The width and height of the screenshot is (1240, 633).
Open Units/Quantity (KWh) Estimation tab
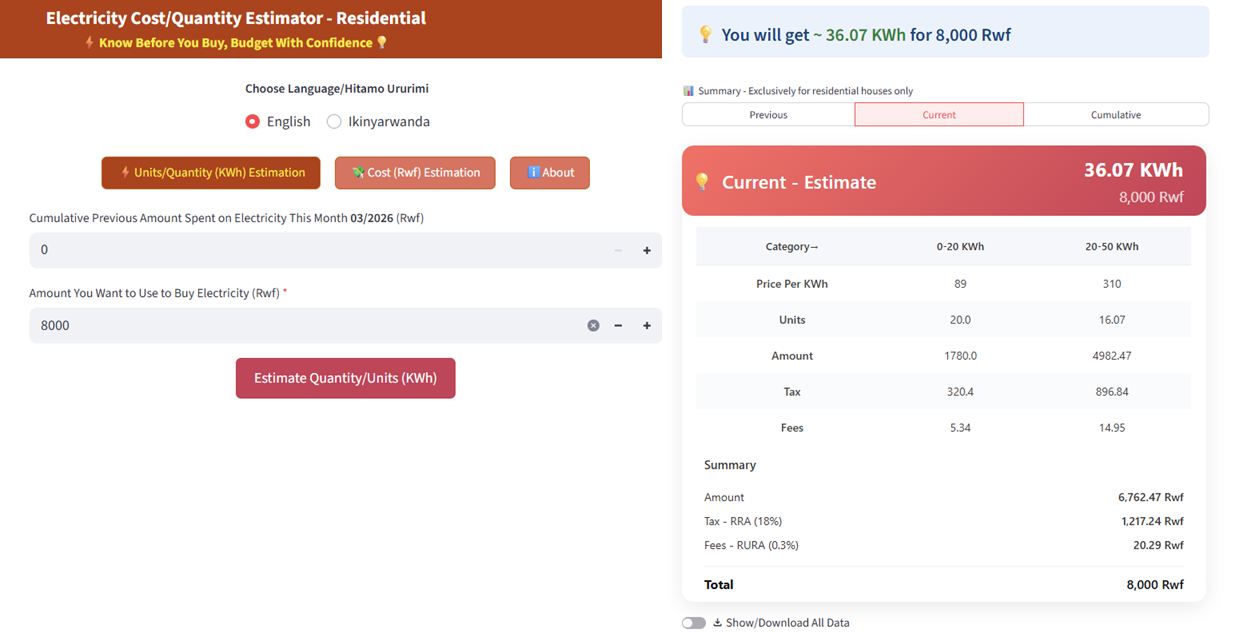(x=211, y=173)
